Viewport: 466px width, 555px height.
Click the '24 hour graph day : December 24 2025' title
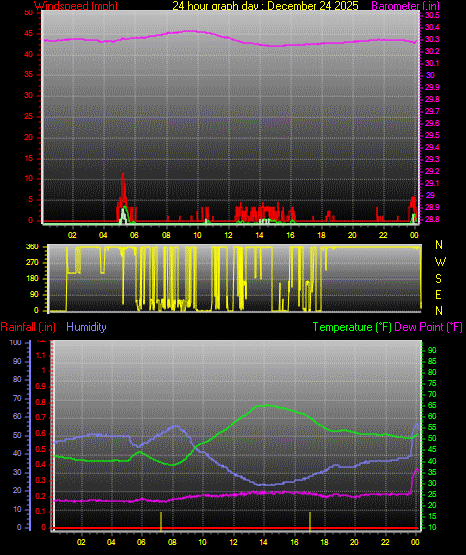(x=265, y=6)
